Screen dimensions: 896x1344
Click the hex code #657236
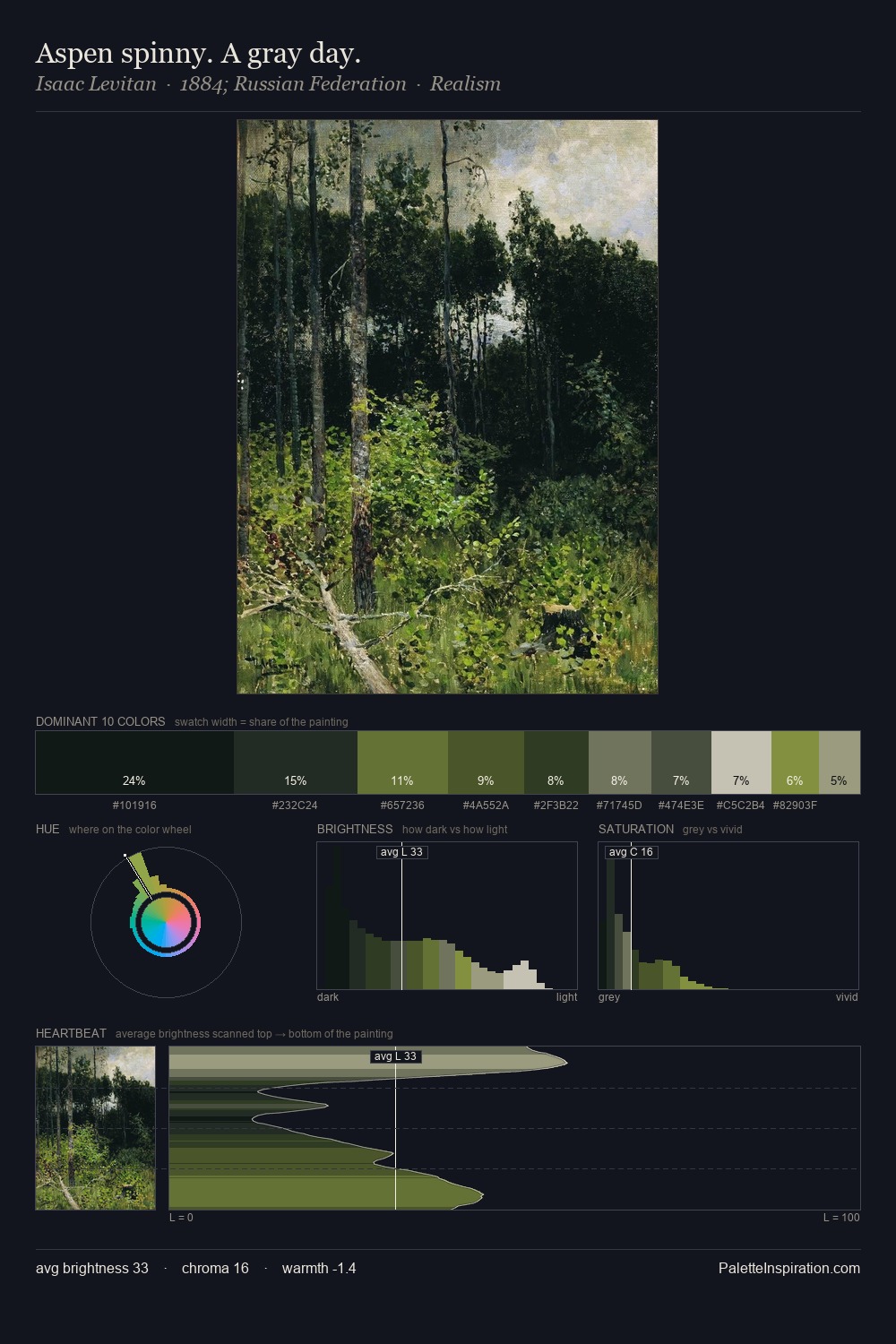point(402,806)
